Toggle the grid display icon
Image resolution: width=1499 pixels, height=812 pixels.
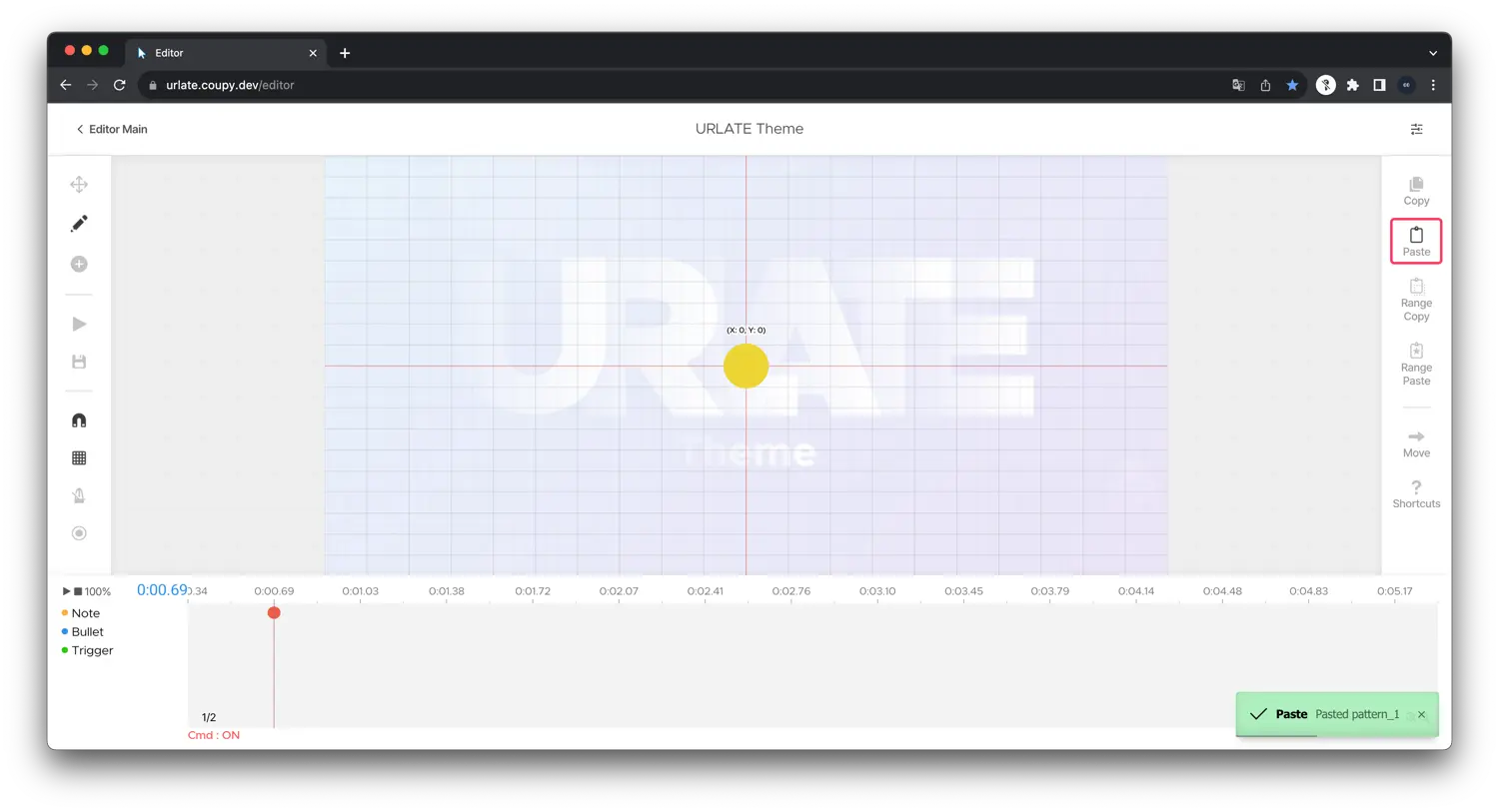click(x=79, y=458)
